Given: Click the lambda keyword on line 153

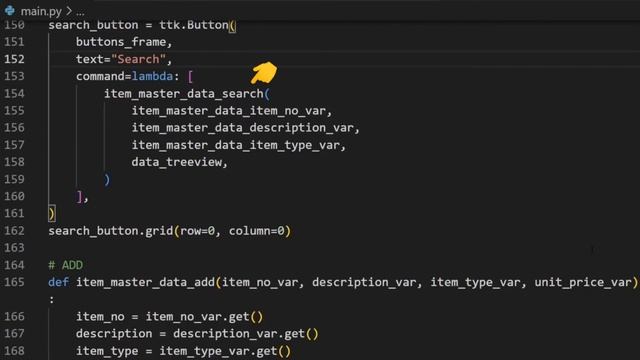Looking at the screenshot, I should click(x=152, y=76).
